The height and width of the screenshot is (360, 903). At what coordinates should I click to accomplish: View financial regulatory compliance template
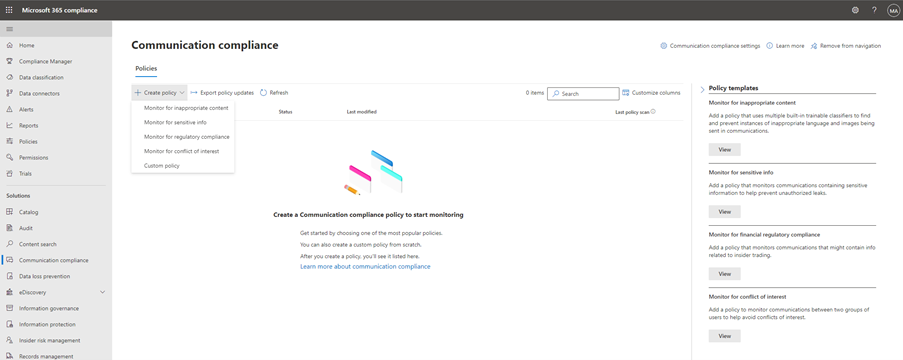tap(724, 274)
